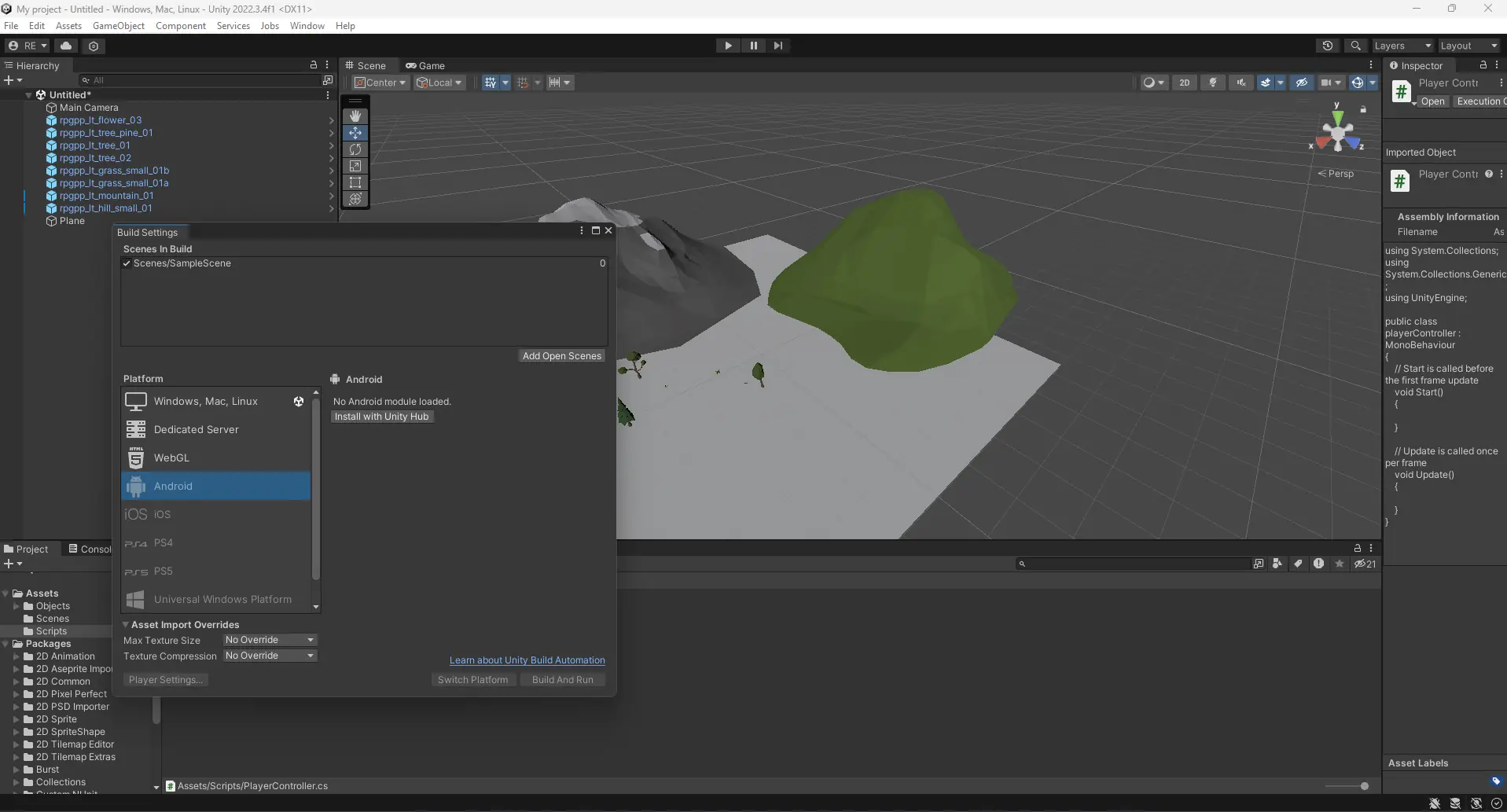Select the Scale tool
This screenshot has height=812, width=1507.
pos(355,166)
